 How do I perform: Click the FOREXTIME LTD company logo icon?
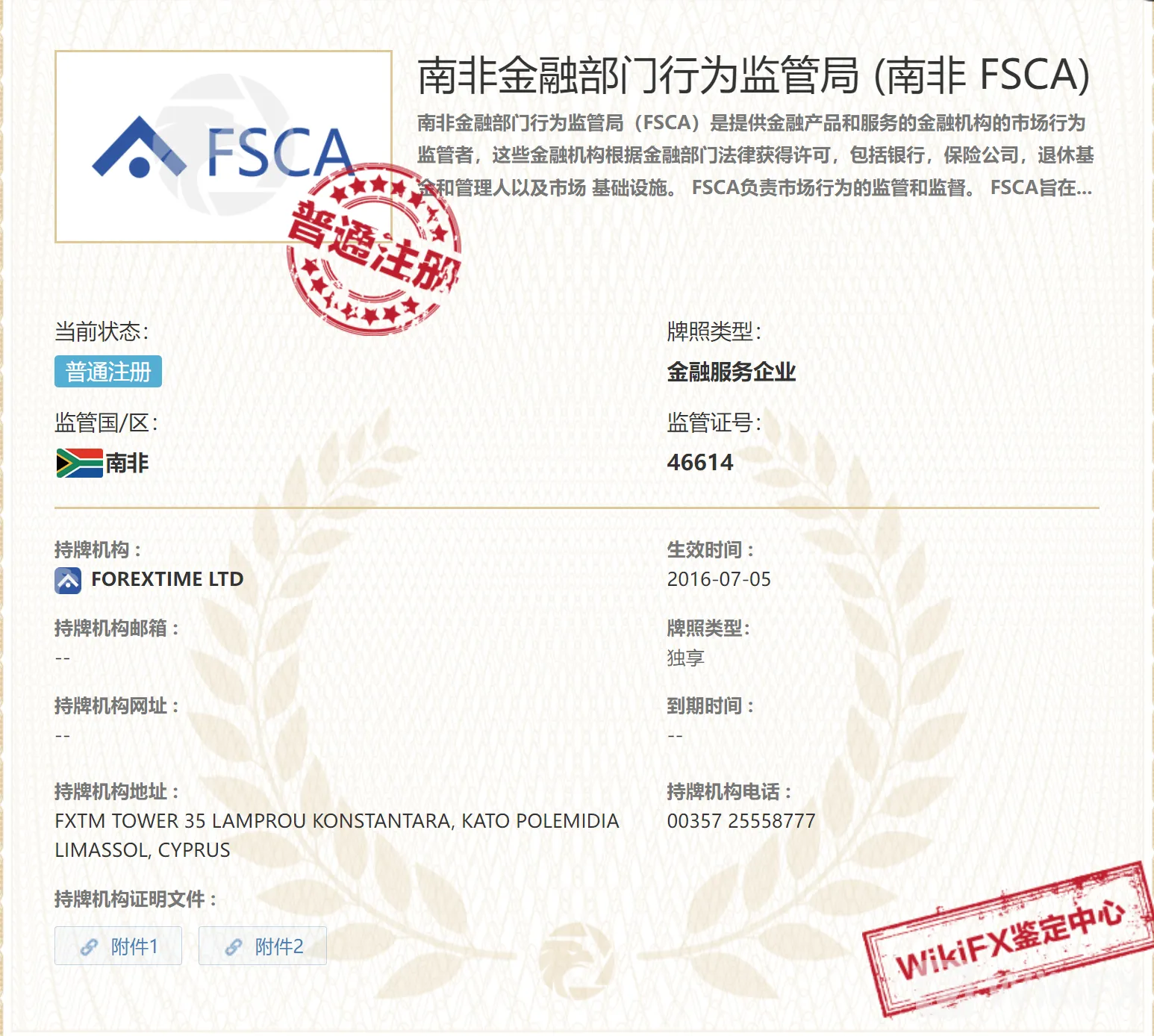coord(68,580)
